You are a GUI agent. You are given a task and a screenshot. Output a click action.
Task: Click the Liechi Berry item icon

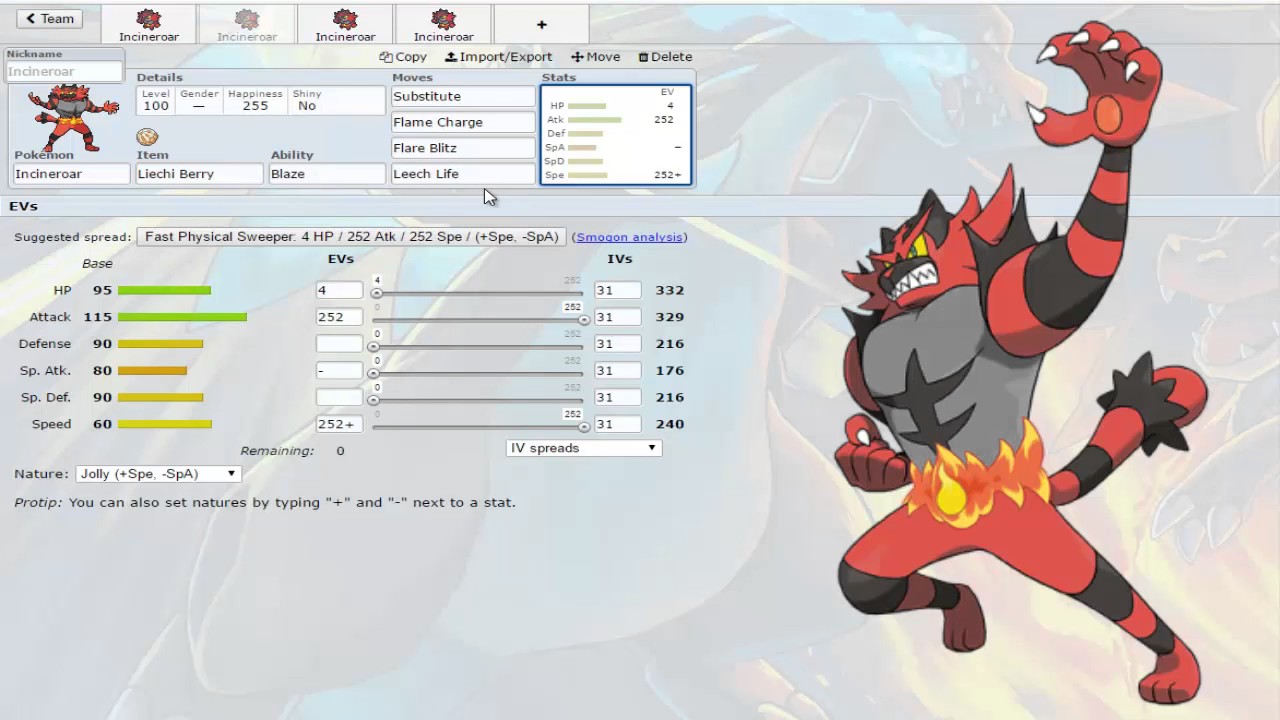click(x=147, y=137)
